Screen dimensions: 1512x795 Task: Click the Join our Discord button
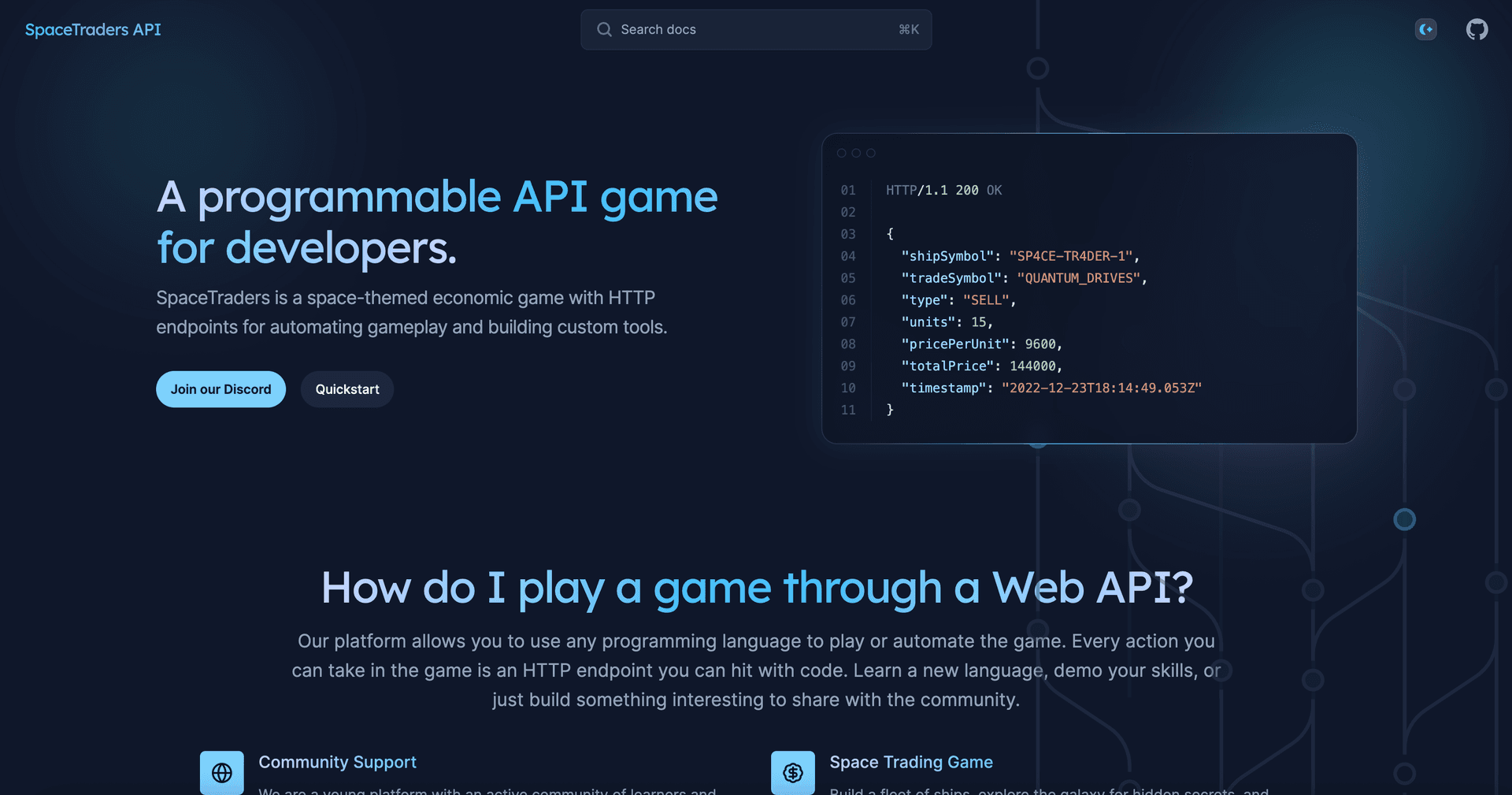[x=220, y=389]
